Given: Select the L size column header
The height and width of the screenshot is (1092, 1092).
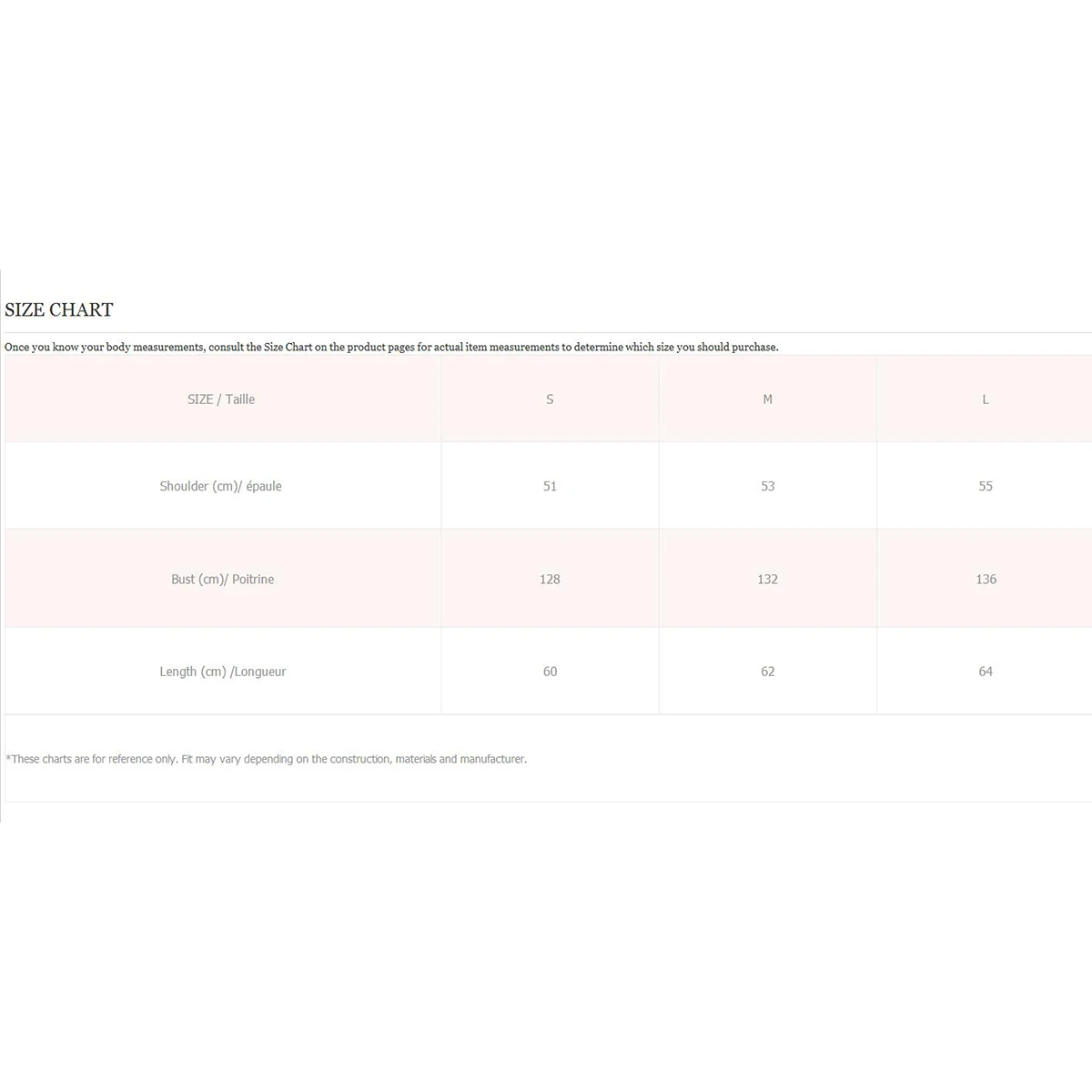Looking at the screenshot, I should (986, 399).
